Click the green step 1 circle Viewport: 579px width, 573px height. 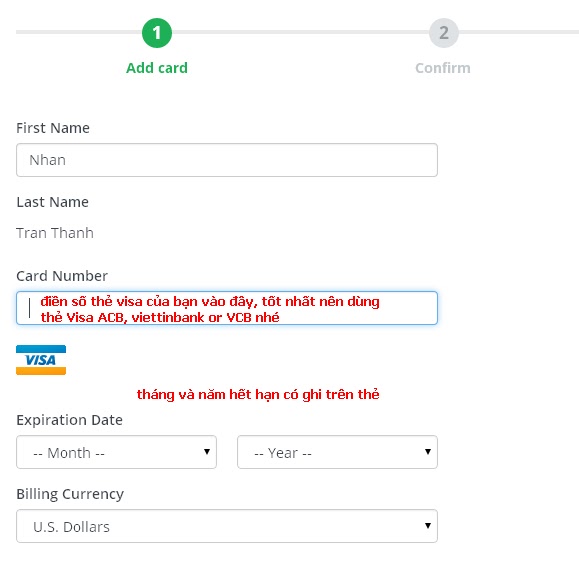click(x=157, y=33)
